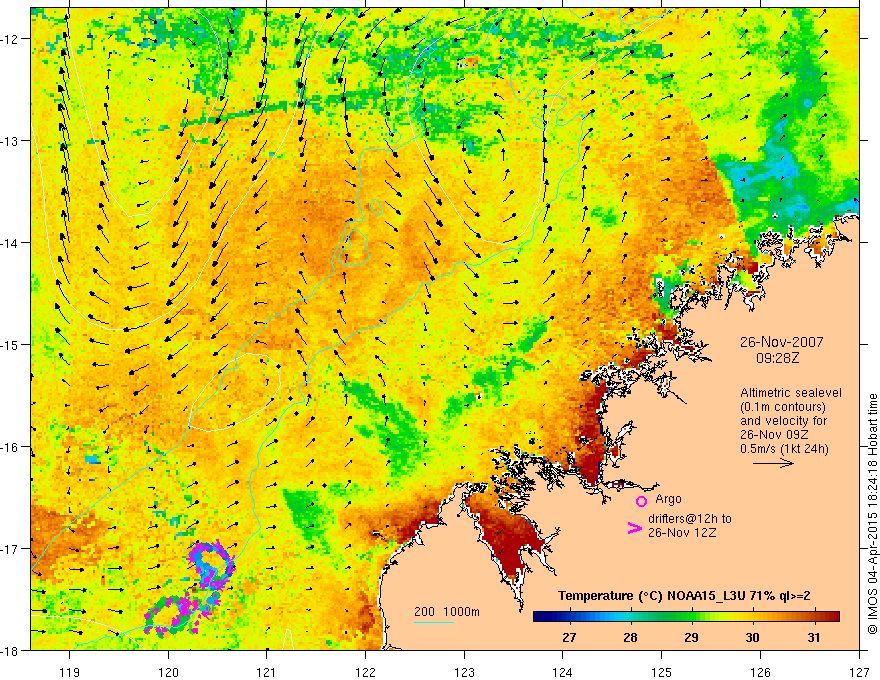Click the 30 tick label on color bar
880x680 pixels.
[x=753, y=637]
